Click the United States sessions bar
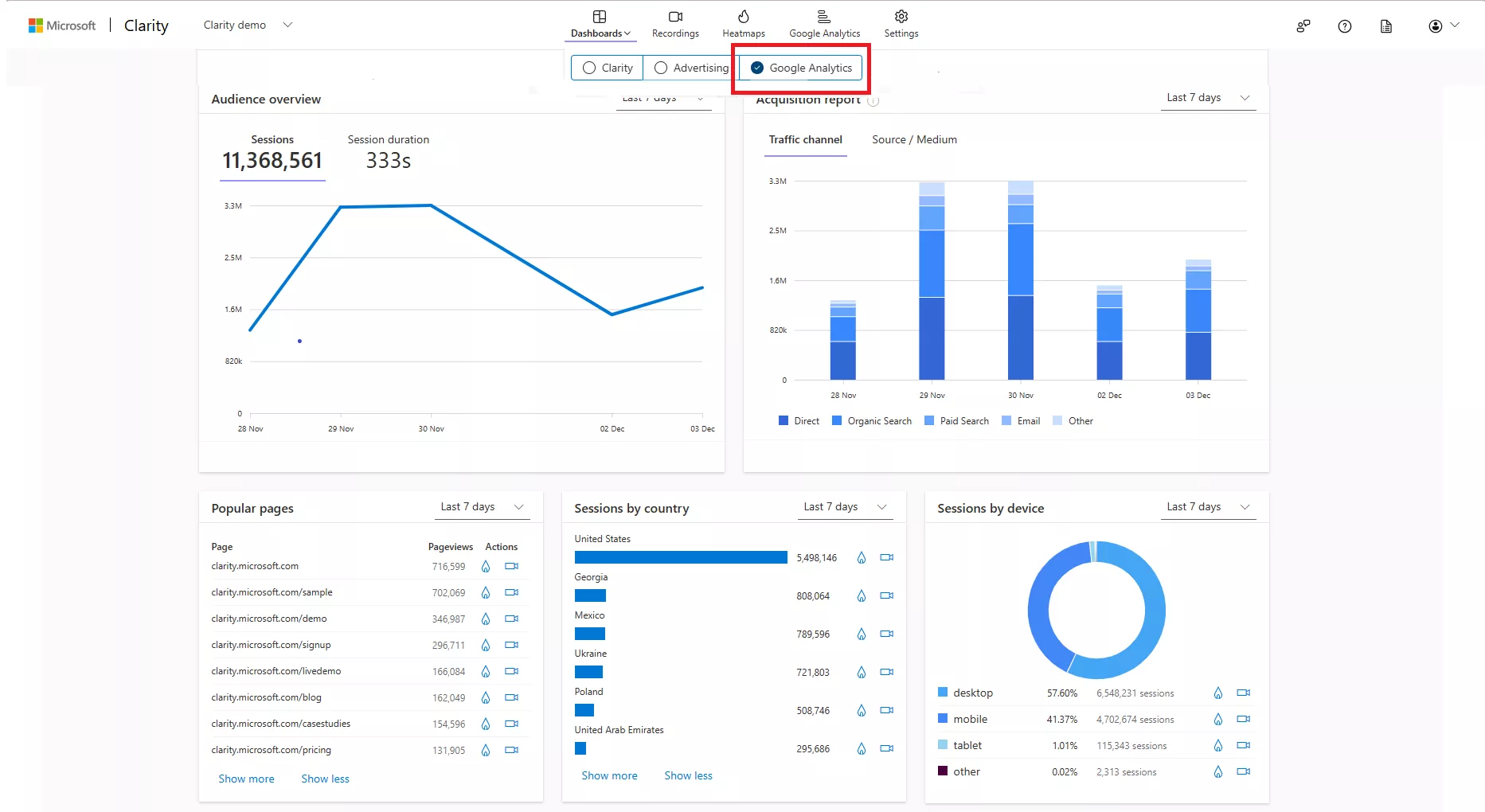Viewport: 1485px width, 812px height. pos(681,557)
